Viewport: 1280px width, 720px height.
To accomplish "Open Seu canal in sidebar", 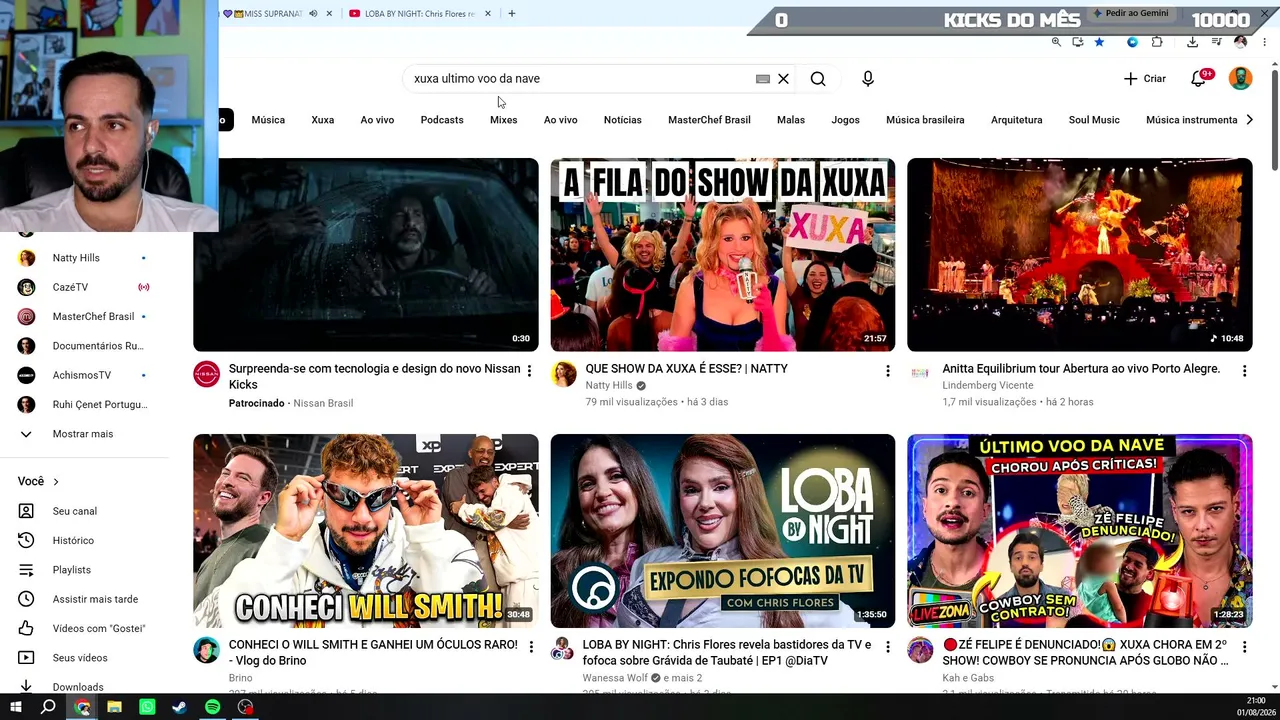I will click(83, 511).
